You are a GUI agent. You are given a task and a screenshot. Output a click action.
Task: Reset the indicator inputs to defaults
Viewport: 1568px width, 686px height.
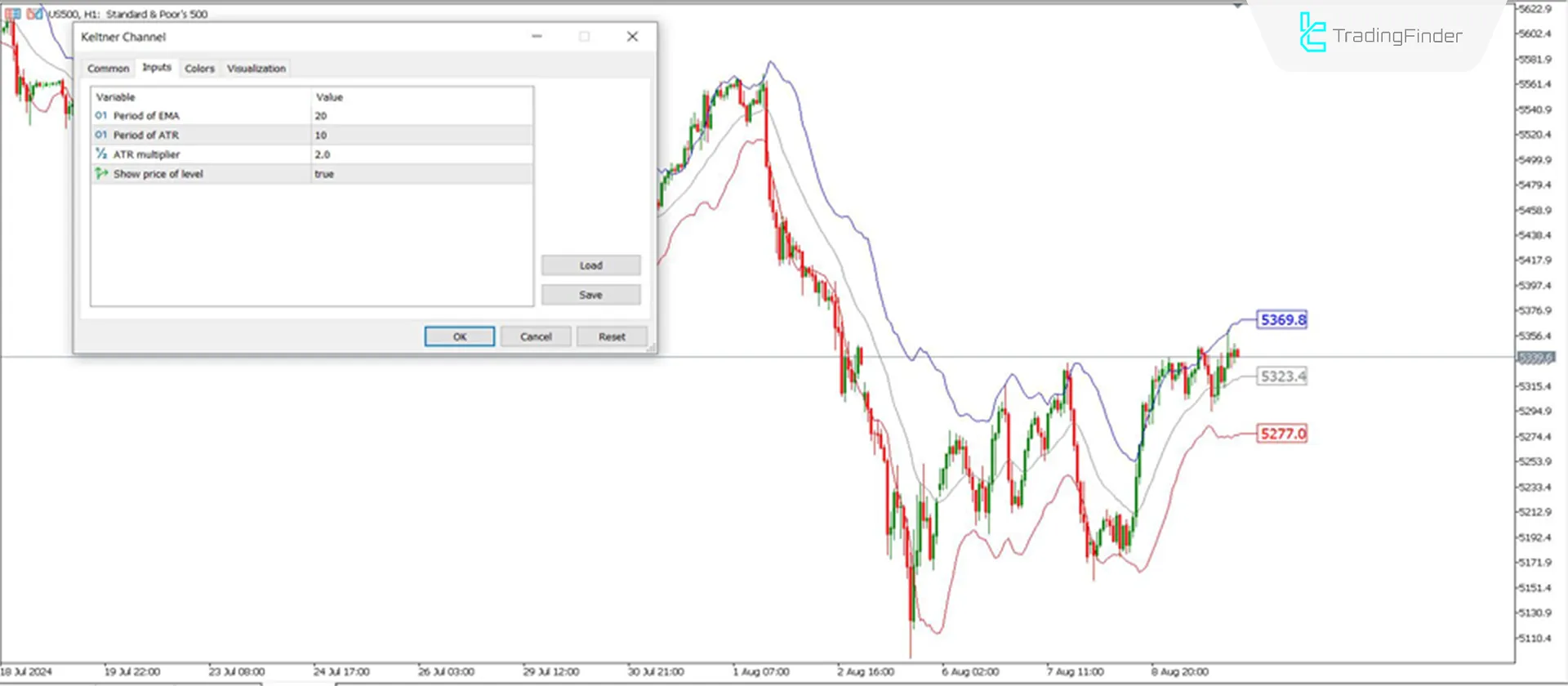pos(612,336)
